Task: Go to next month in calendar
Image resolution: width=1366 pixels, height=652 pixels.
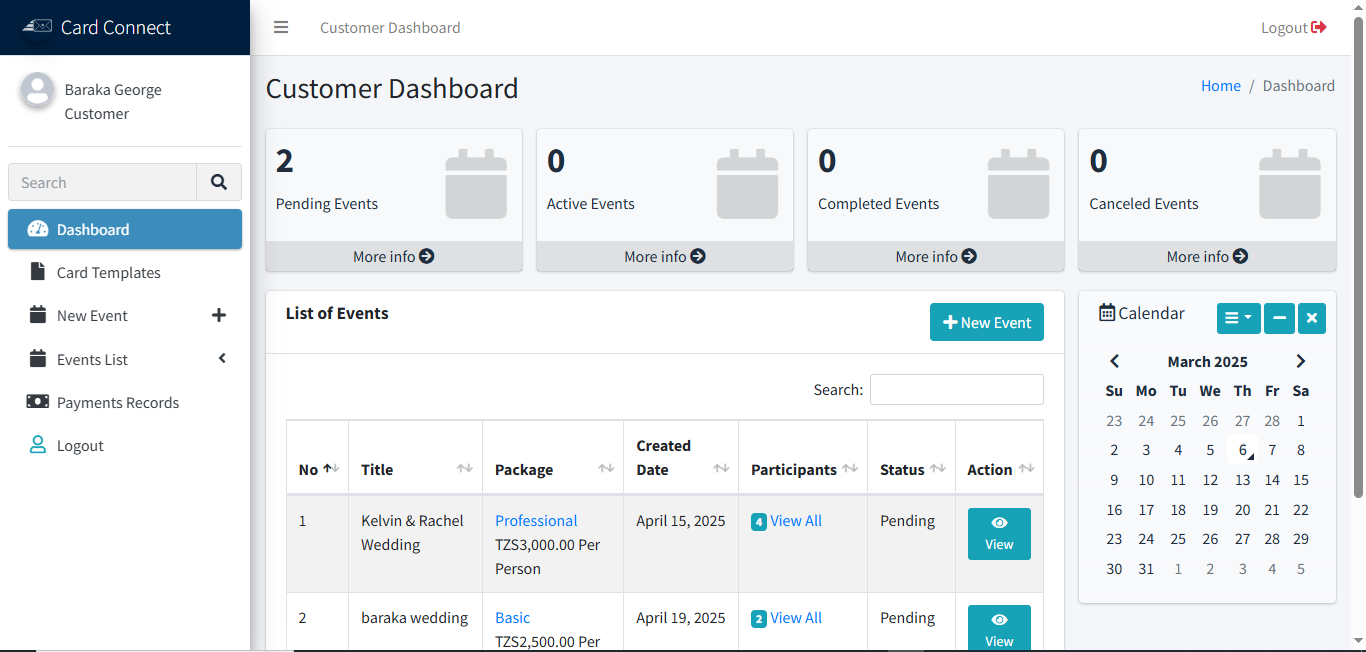Action: pyautogui.click(x=1300, y=361)
